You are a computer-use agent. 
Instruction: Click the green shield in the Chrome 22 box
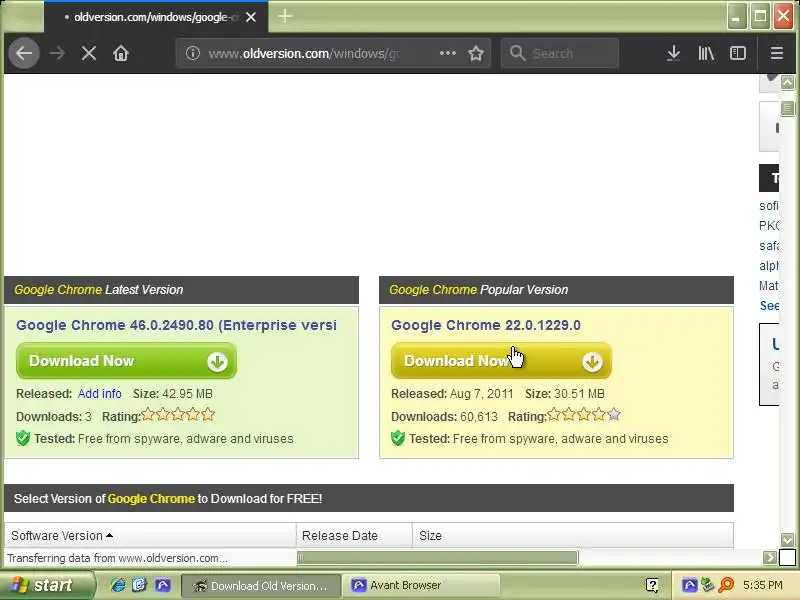click(398, 438)
